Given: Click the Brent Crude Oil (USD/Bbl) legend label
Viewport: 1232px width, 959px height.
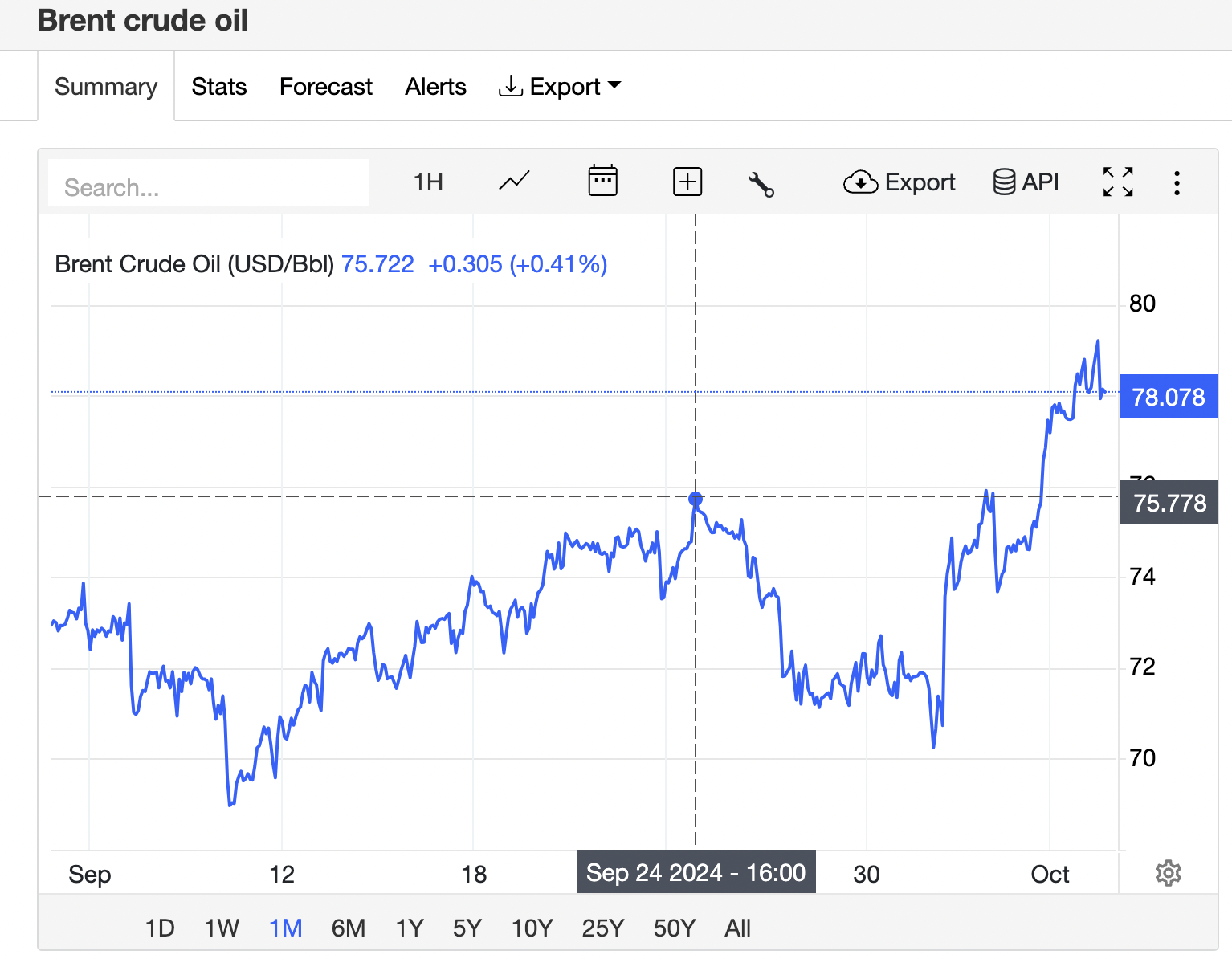Looking at the screenshot, I should pos(194,264).
